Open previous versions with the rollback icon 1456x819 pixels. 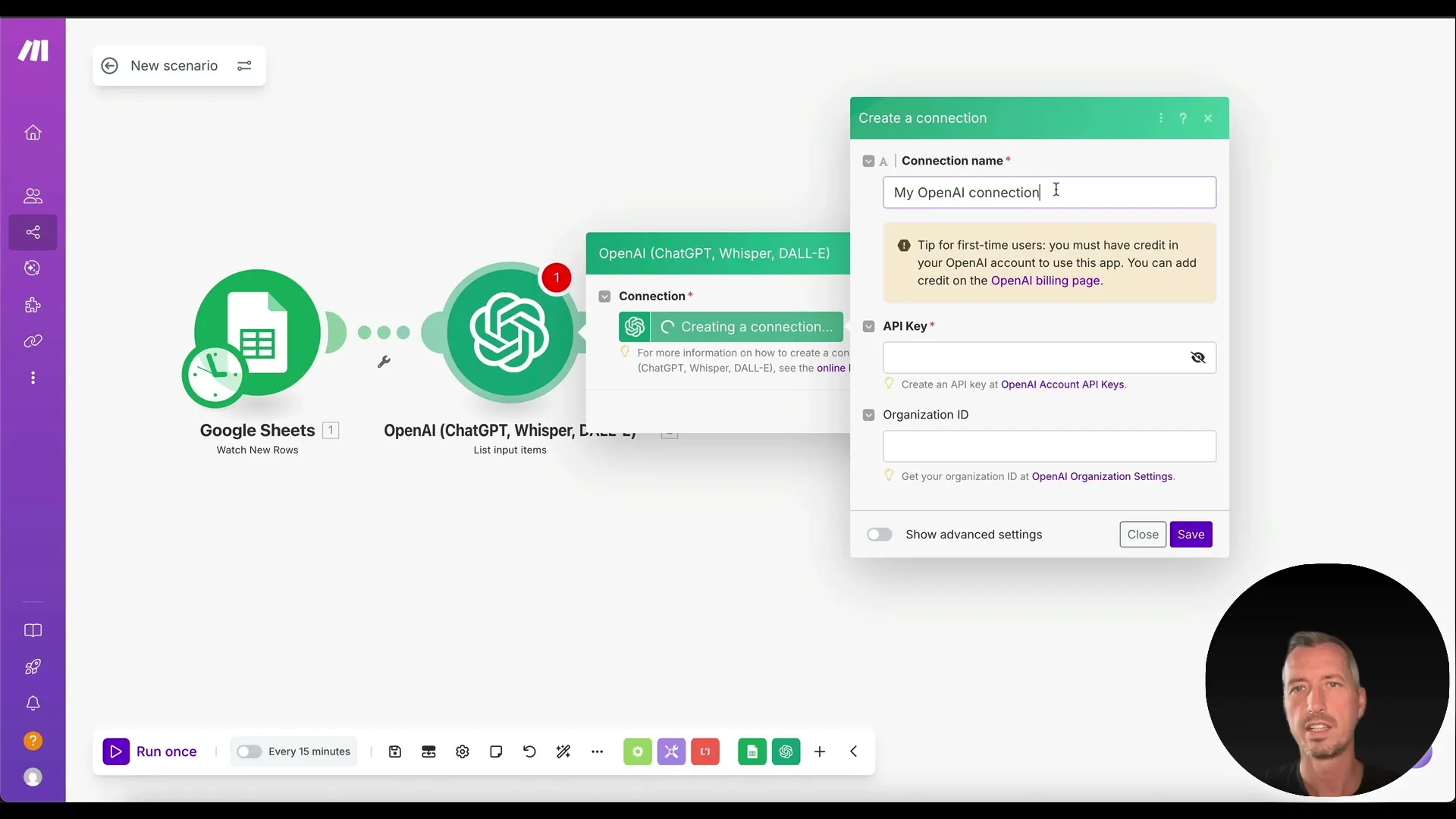click(529, 752)
